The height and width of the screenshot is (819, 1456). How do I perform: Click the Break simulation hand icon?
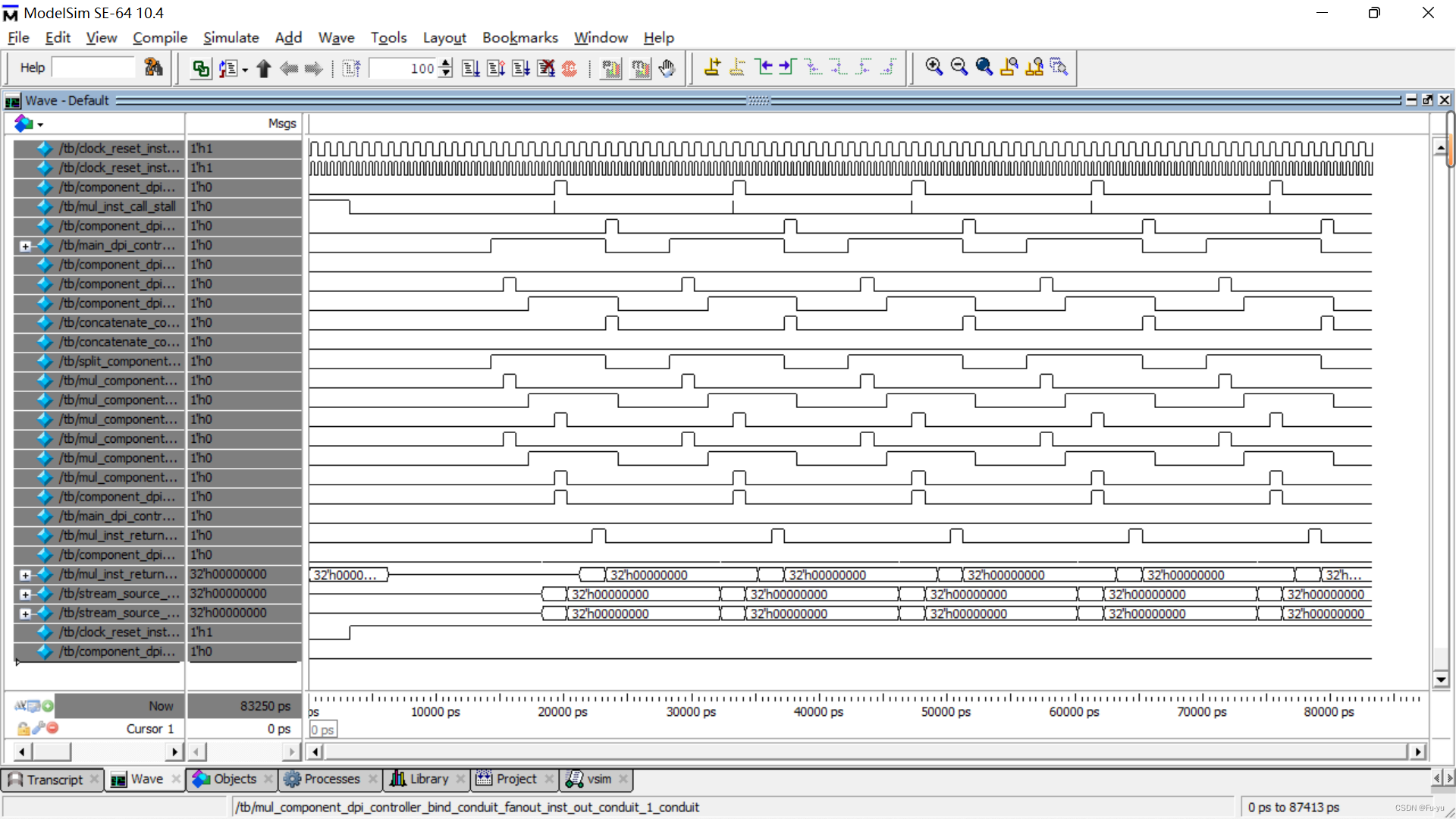pyautogui.click(x=667, y=69)
